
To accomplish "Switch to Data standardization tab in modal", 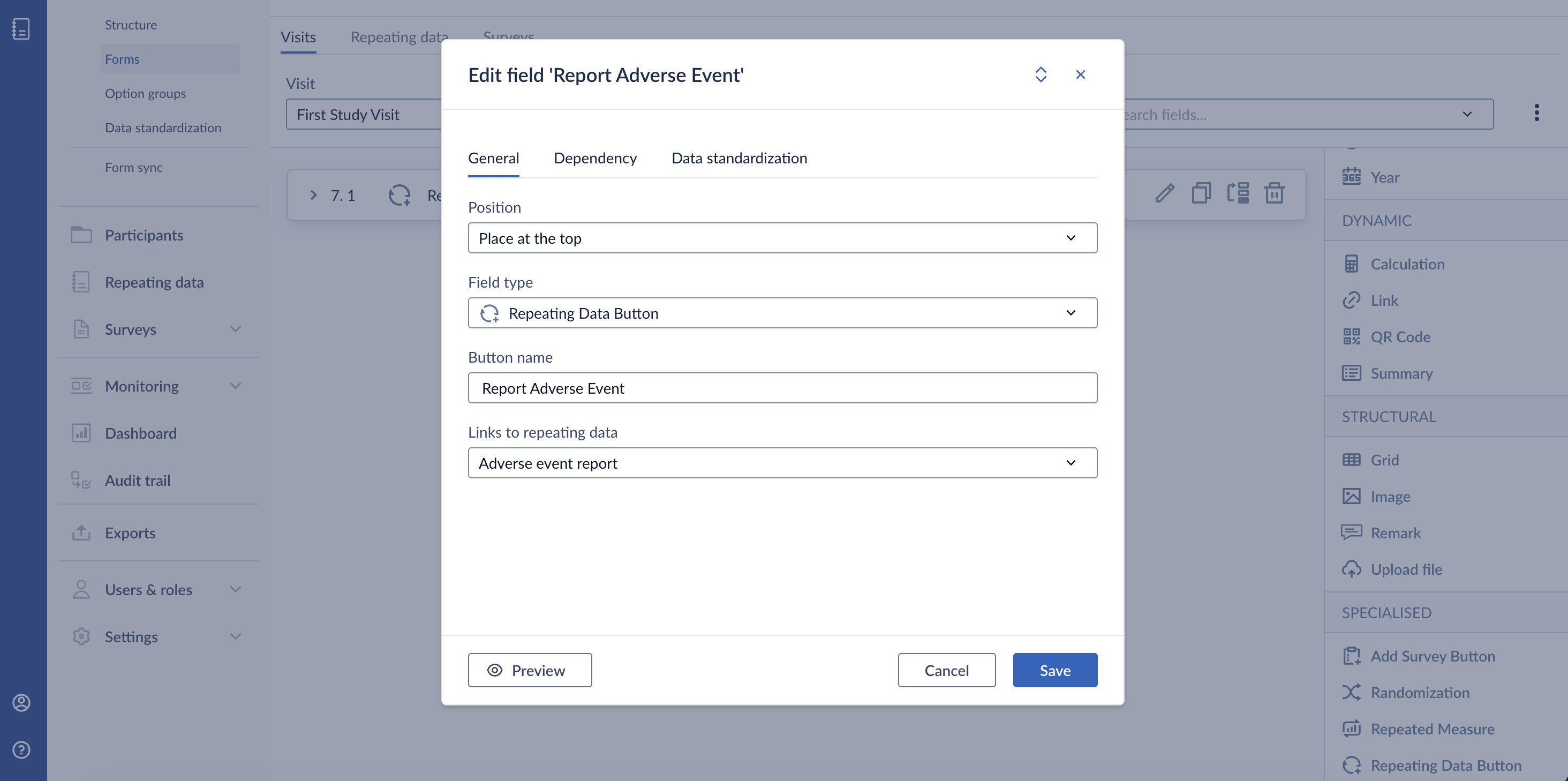I will click(739, 158).
